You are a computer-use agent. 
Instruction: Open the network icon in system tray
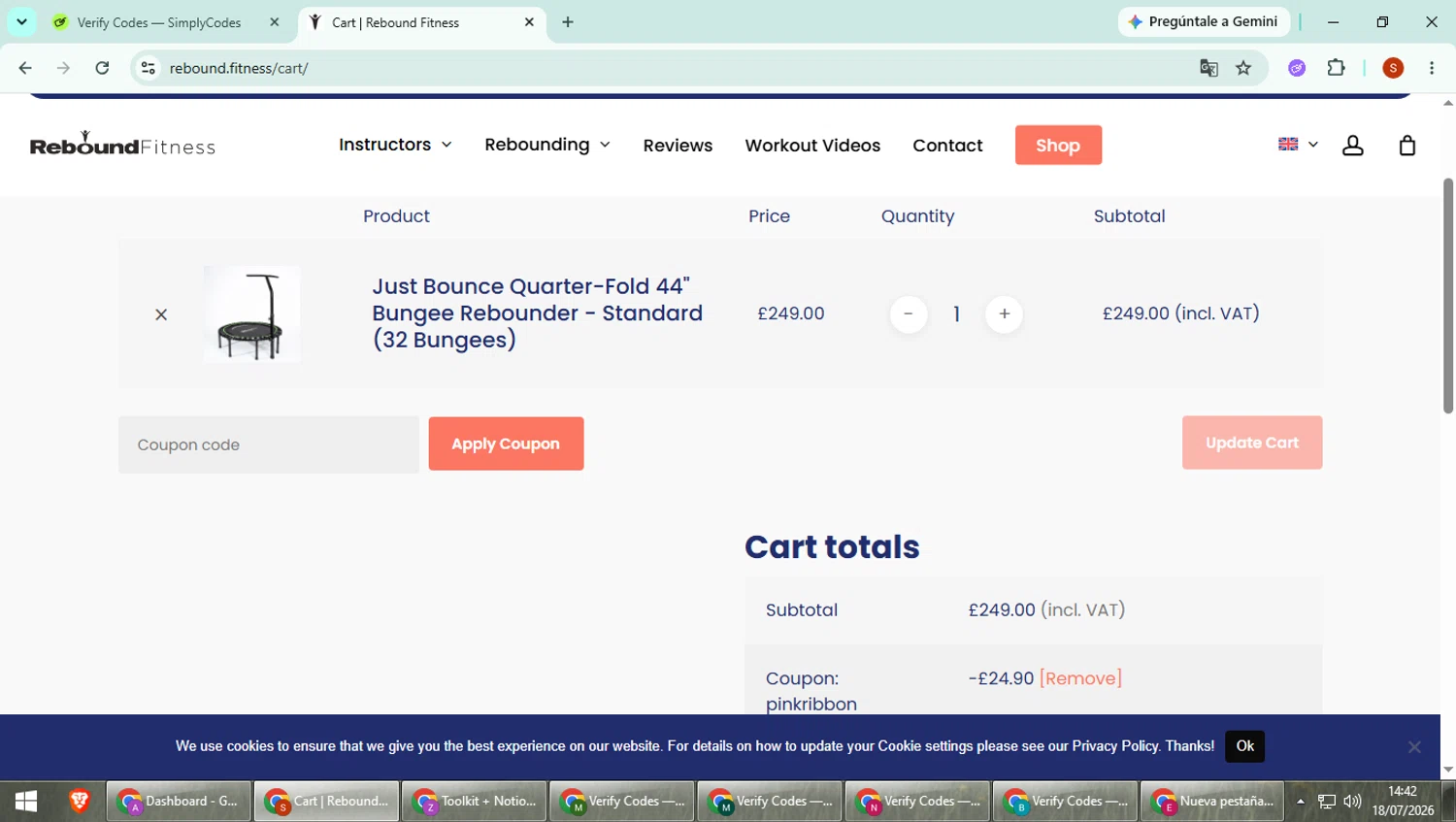1327,802
